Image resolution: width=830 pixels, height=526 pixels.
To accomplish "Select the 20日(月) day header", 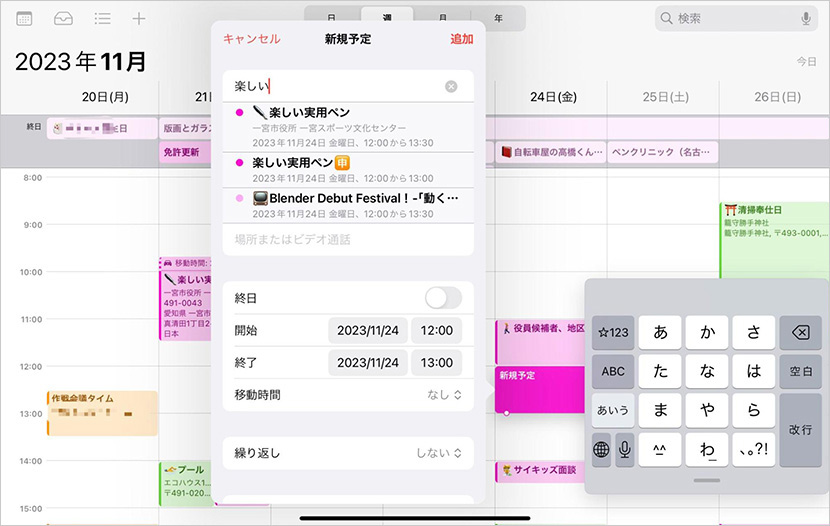I will pos(105,97).
